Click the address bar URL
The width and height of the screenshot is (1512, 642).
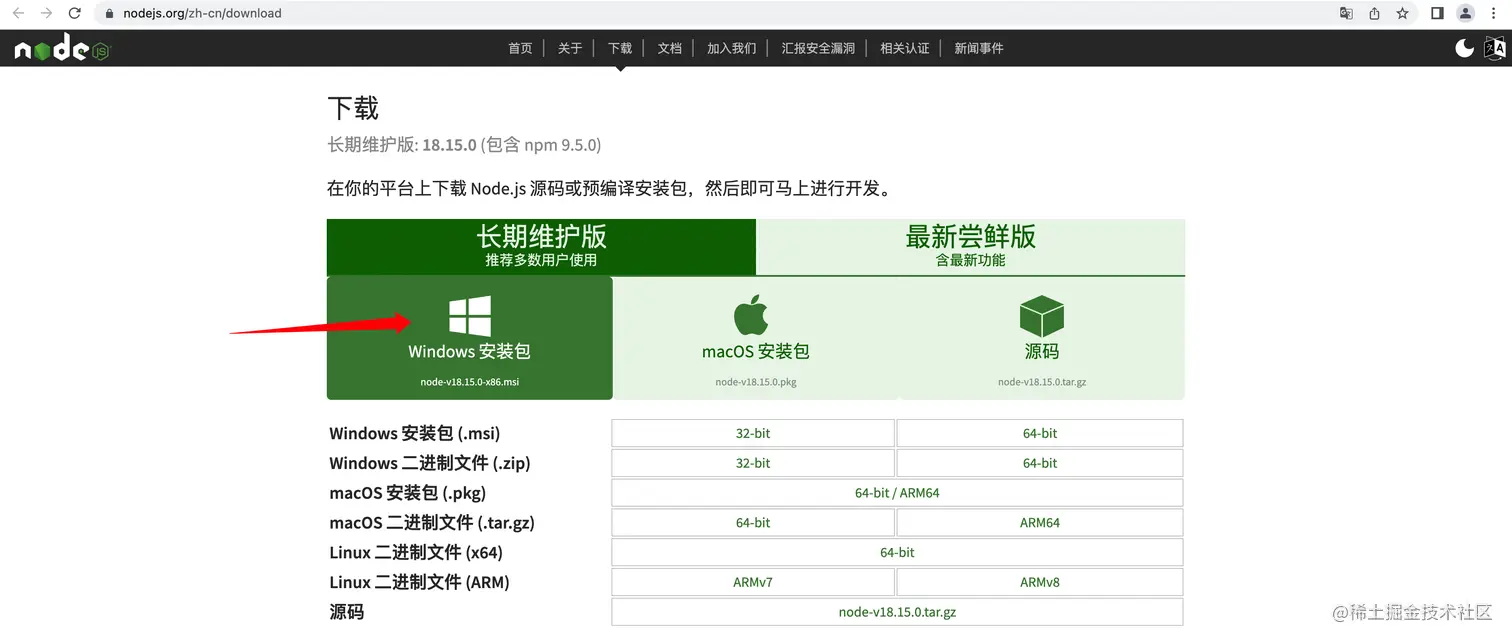[202, 14]
